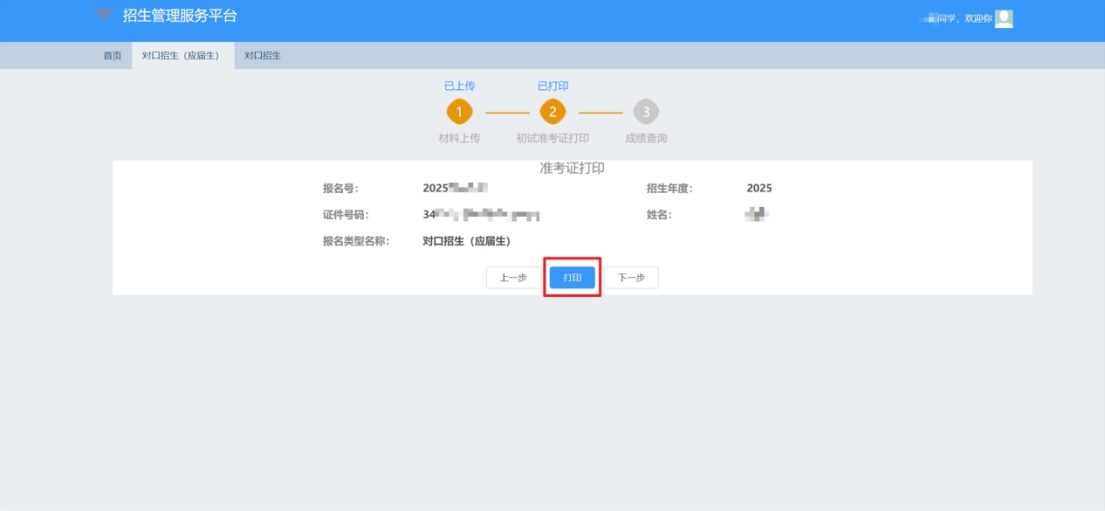Click the blue 打印 button

[x=572, y=278]
